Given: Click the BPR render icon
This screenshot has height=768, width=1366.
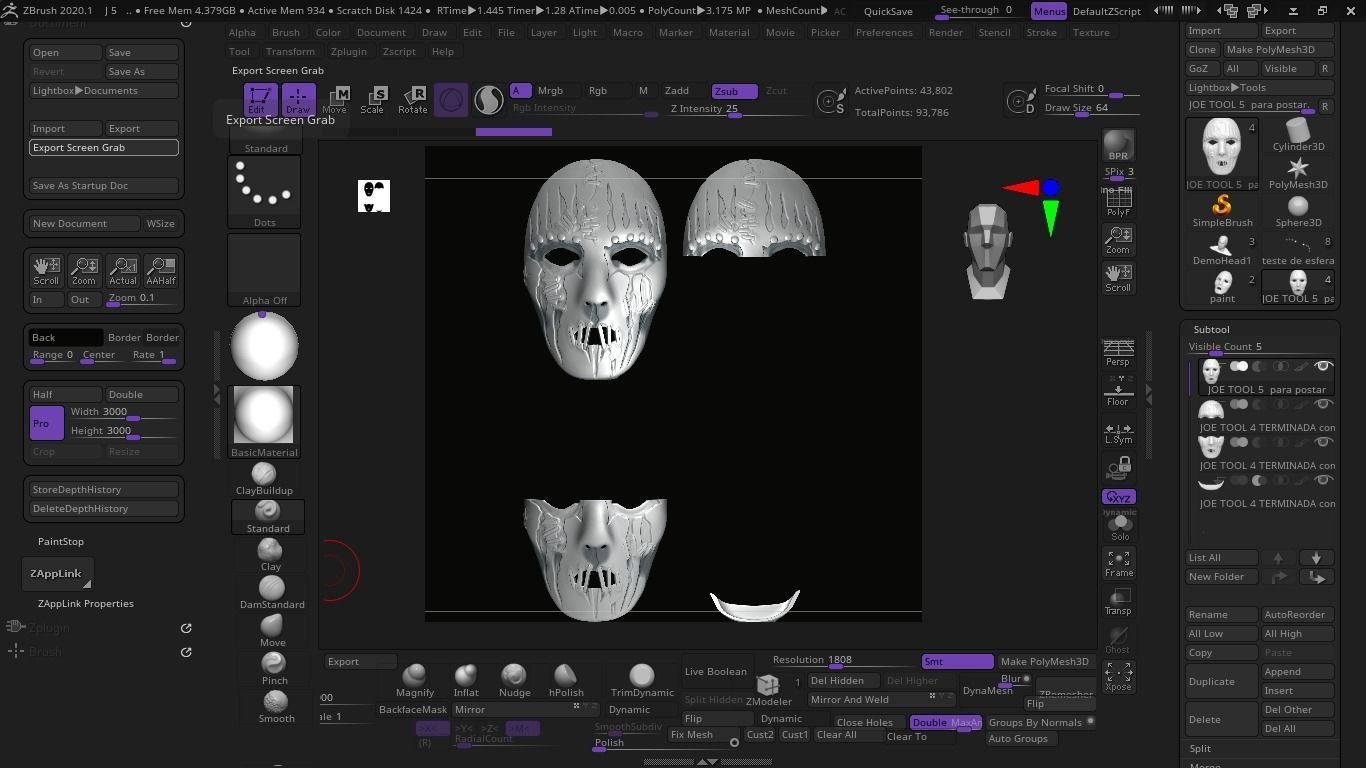Looking at the screenshot, I should tap(1118, 146).
